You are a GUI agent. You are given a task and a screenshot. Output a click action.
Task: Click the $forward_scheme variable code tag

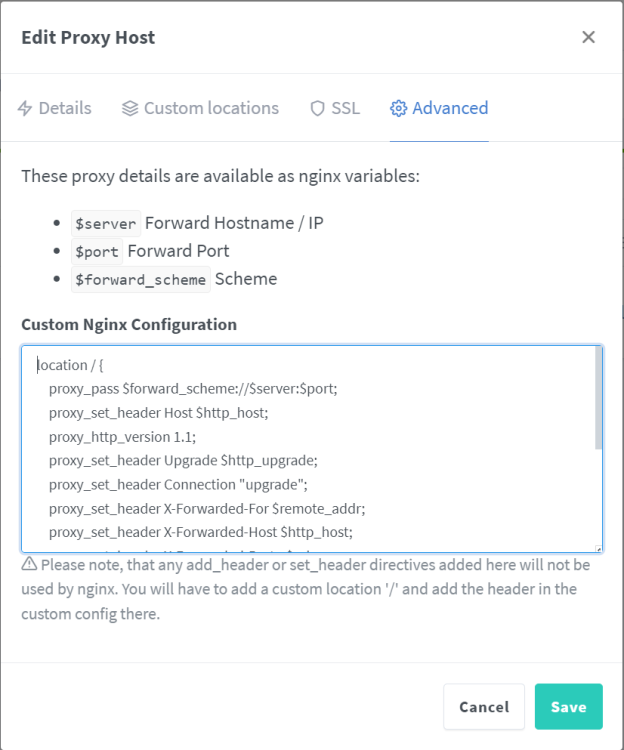tap(141, 279)
